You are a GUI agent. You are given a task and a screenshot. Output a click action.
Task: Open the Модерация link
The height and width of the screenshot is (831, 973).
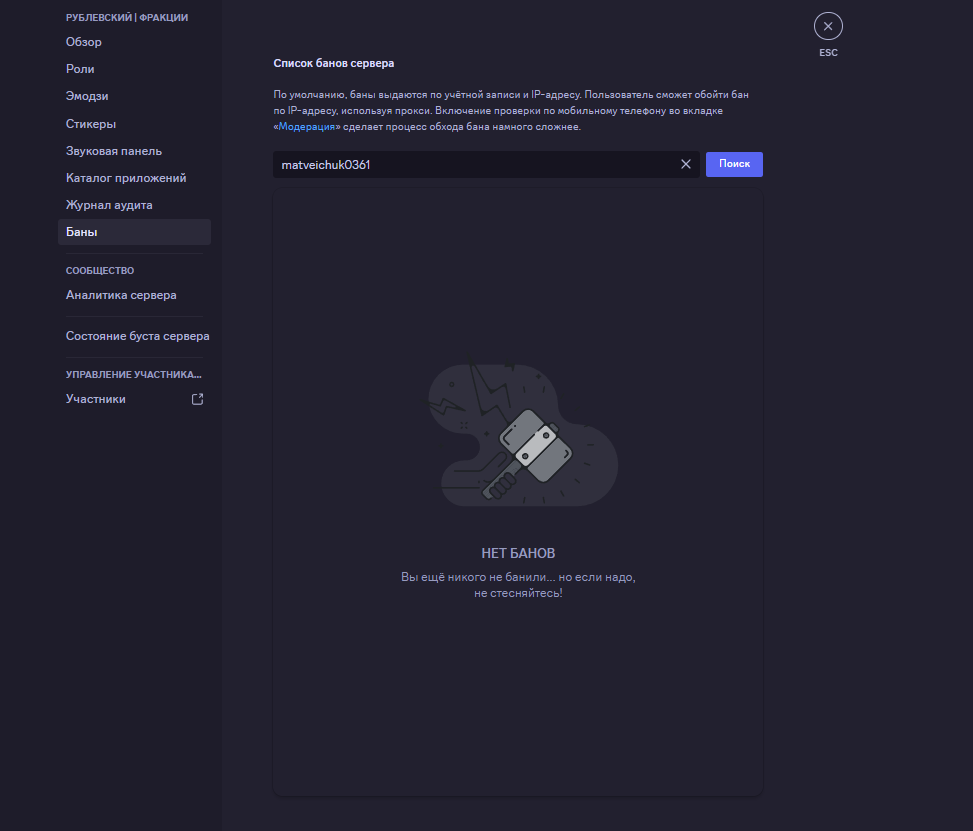(307, 127)
